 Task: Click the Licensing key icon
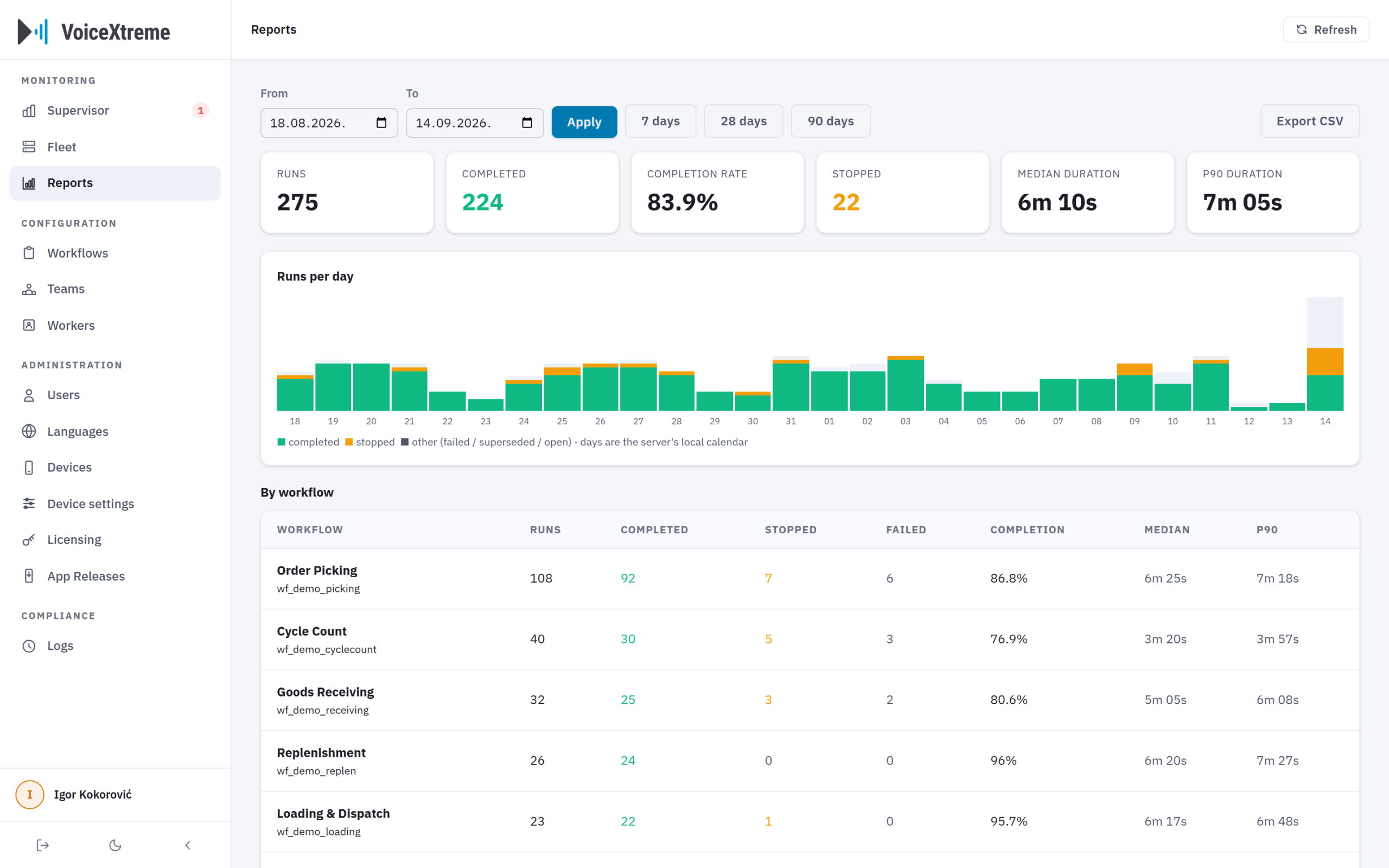29,540
